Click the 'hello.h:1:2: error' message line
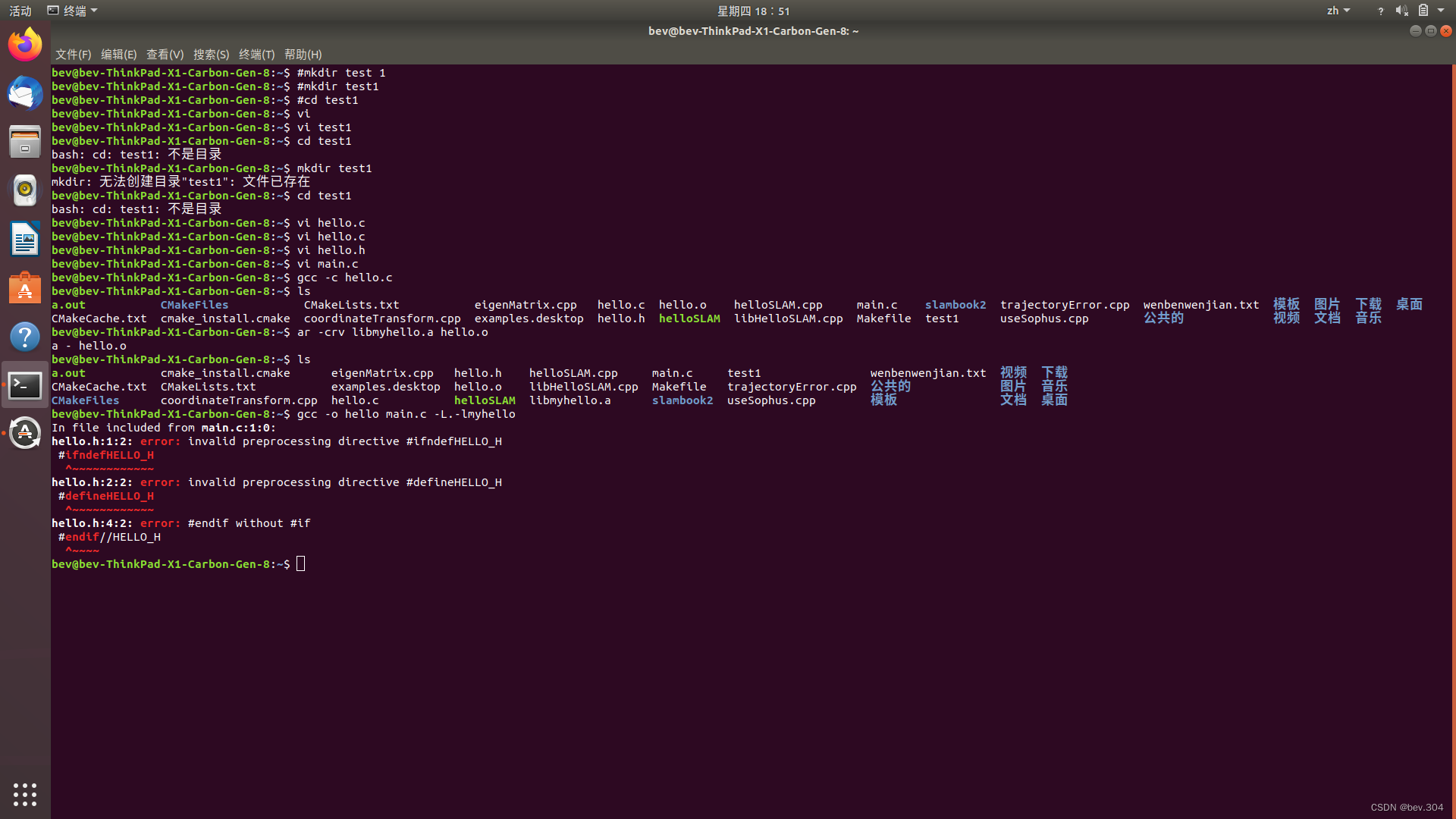This screenshot has height=819, width=1456. coord(277,441)
